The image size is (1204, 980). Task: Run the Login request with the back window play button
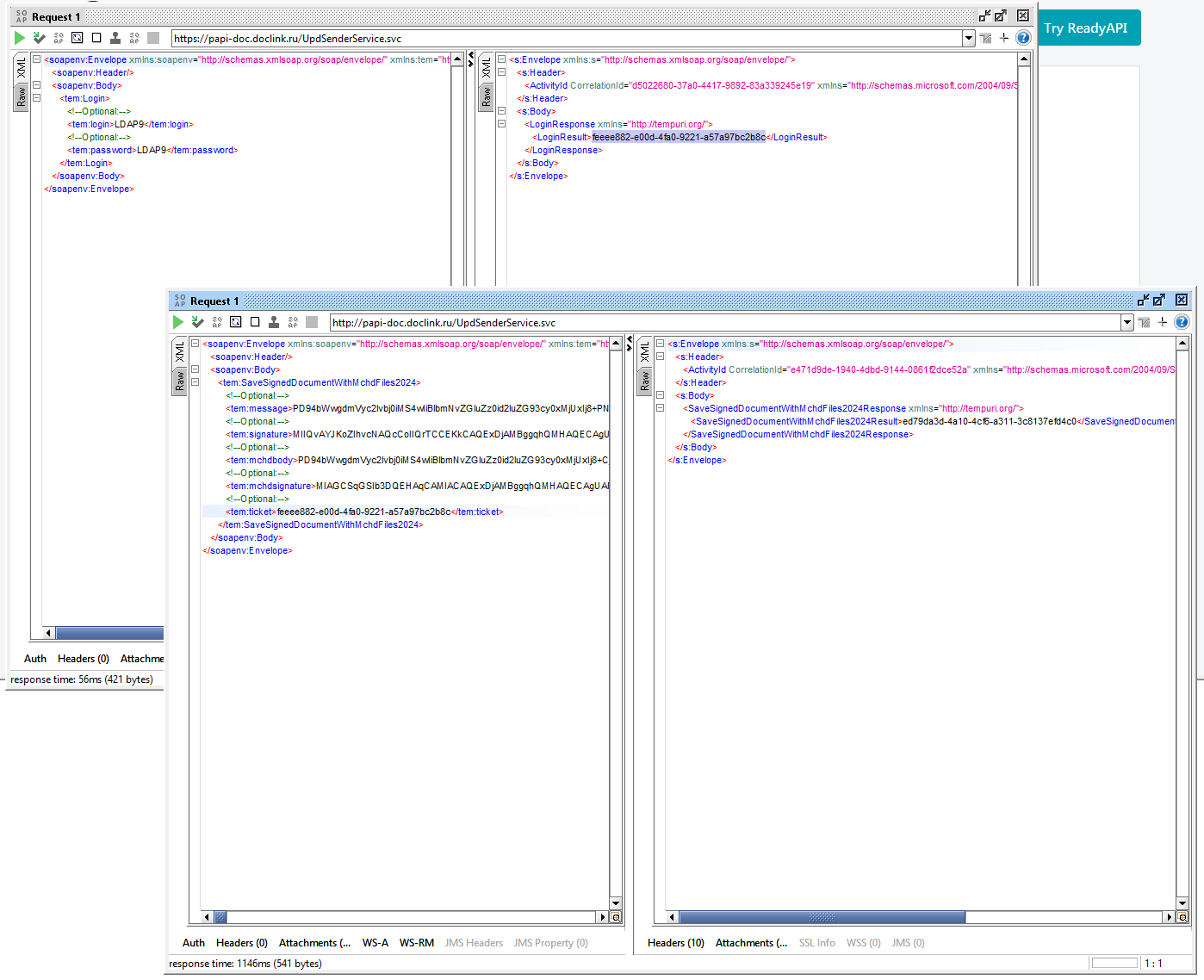point(20,38)
